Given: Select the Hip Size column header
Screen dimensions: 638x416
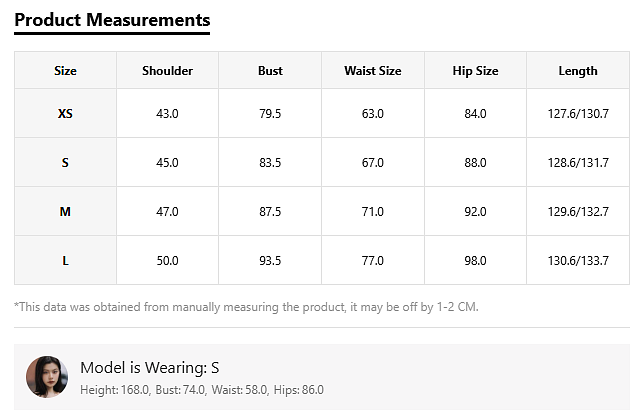Looking at the screenshot, I should click(475, 71).
